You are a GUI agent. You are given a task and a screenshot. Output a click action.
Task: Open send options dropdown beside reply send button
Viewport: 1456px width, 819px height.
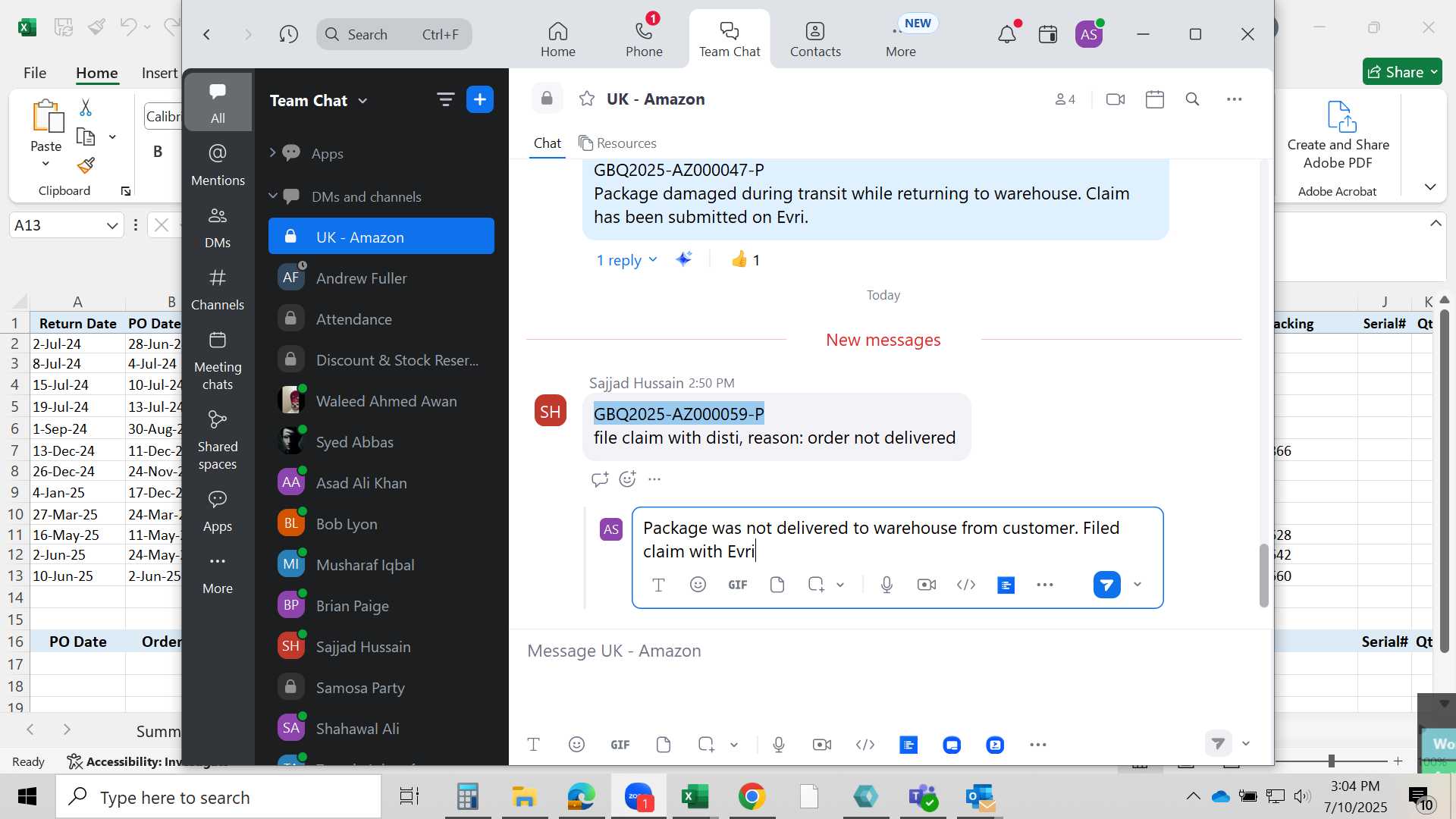pos(1137,585)
